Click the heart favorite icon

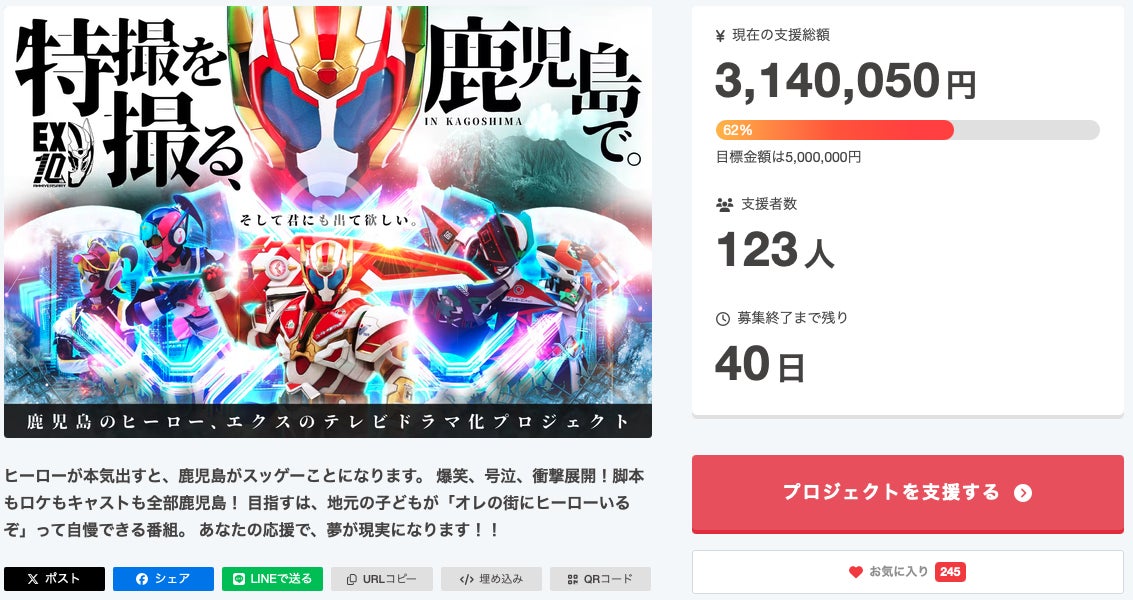[856, 572]
